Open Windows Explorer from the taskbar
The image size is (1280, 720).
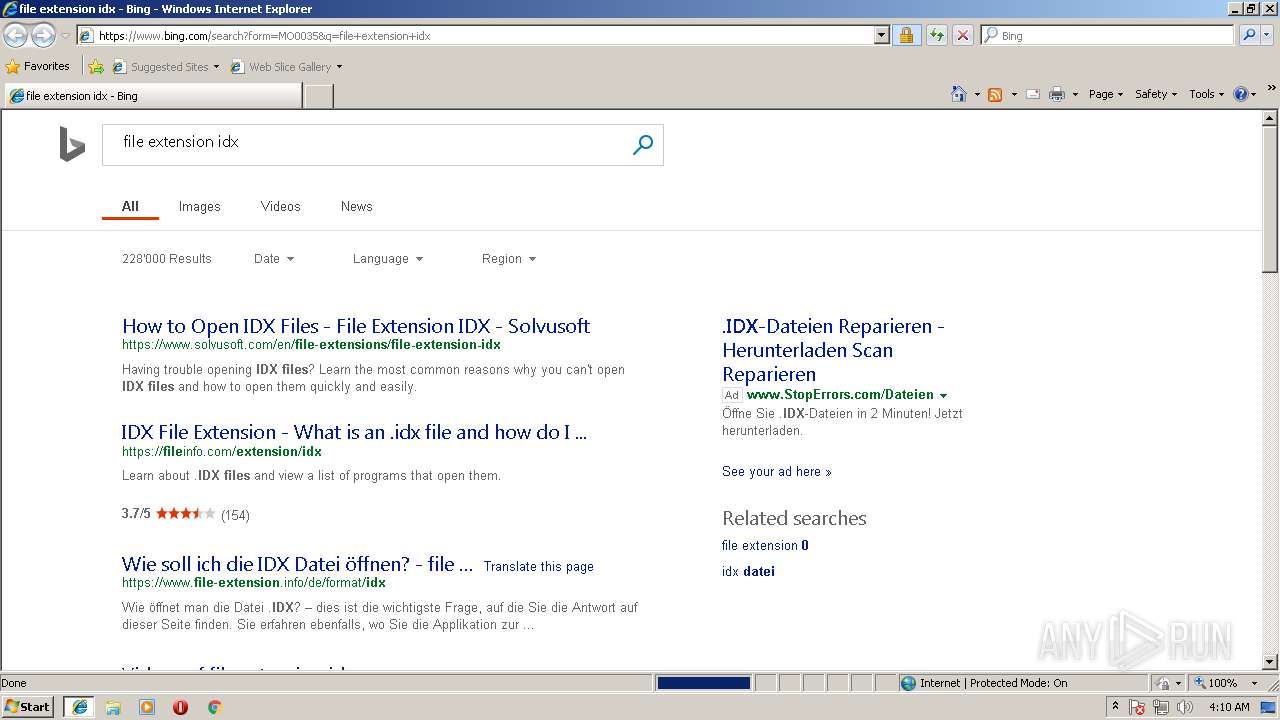click(x=113, y=707)
